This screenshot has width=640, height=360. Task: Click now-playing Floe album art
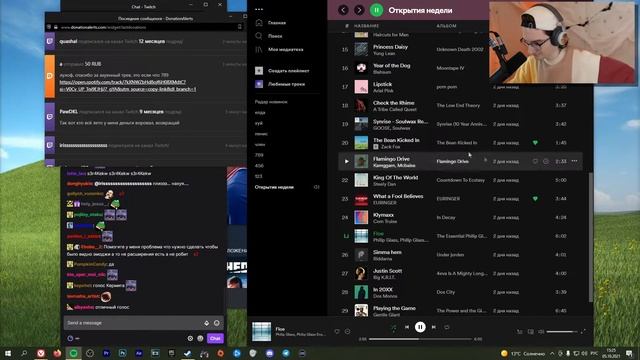[x=261, y=331]
